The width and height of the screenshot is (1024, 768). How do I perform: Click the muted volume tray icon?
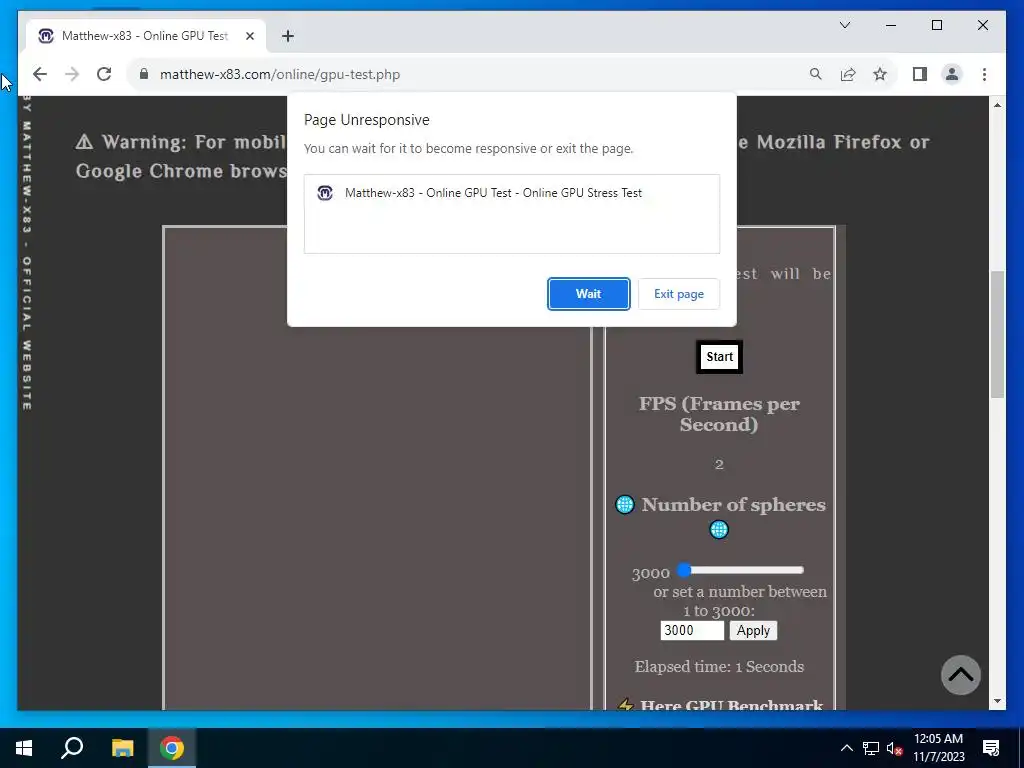[x=894, y=748]
